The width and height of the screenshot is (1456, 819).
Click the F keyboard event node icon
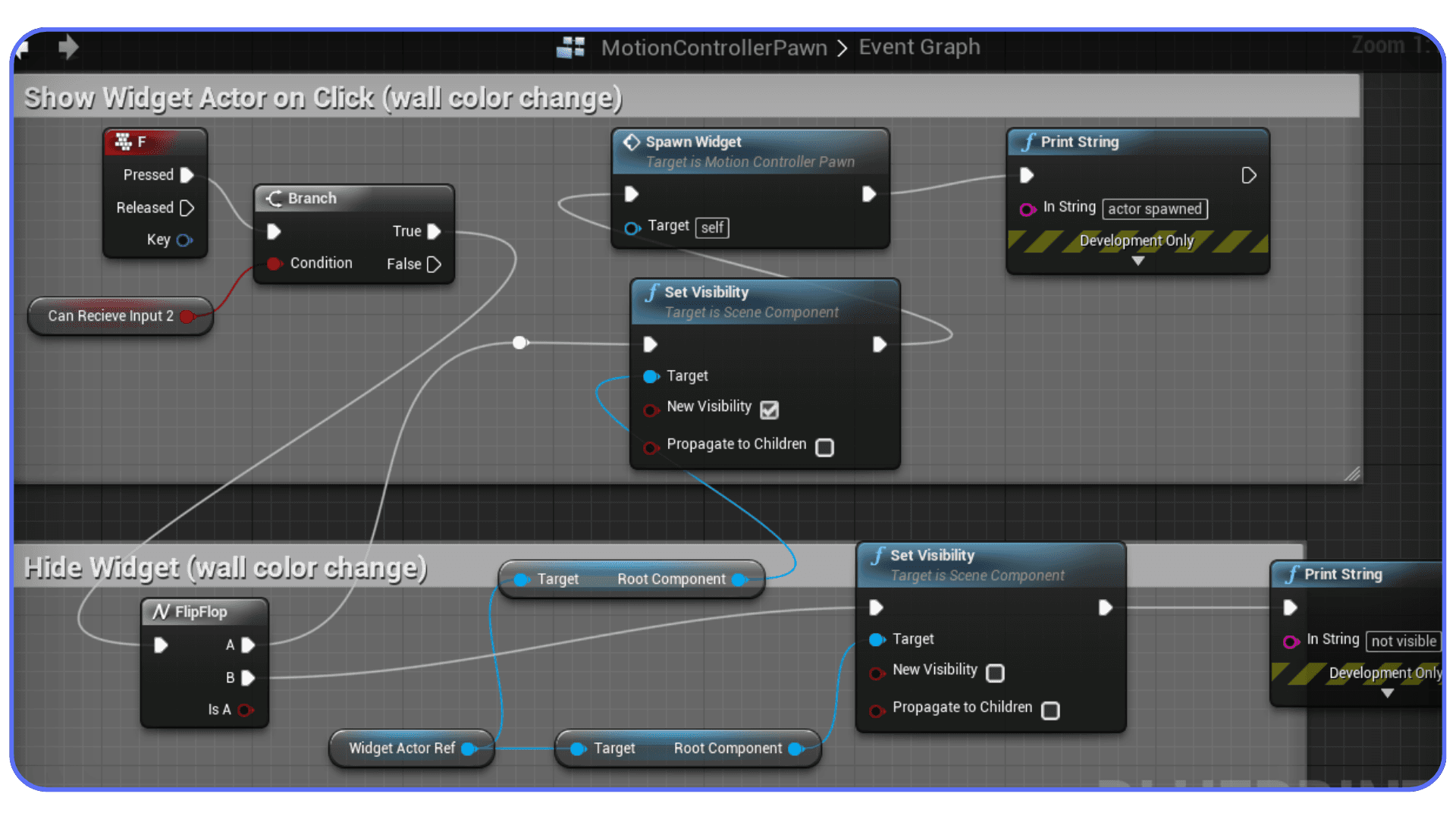pyautogui.click(x=124, y=141)
